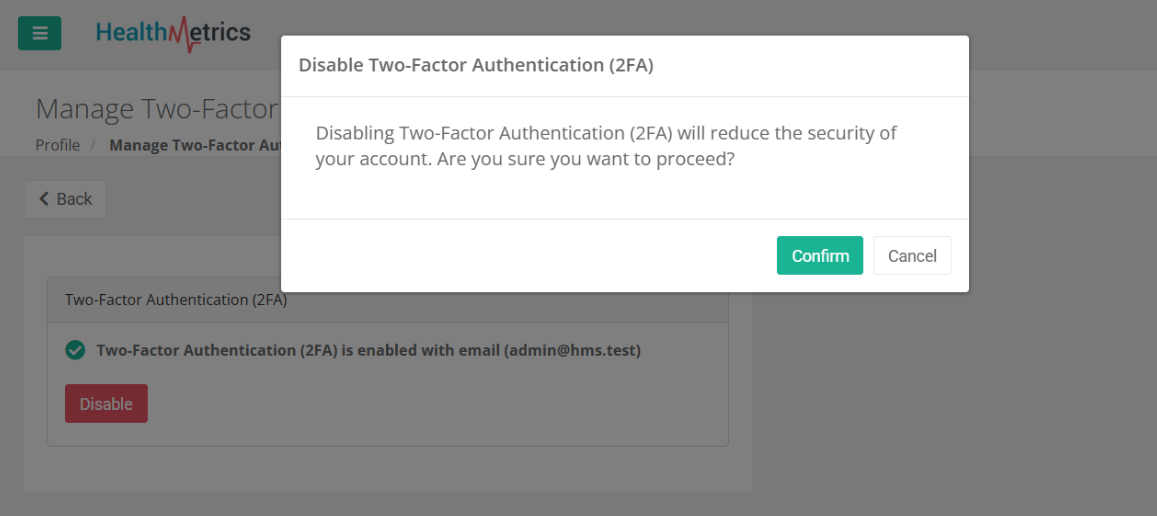
Task: Click the breadcrumb slash separator
Action: (93, 145)
